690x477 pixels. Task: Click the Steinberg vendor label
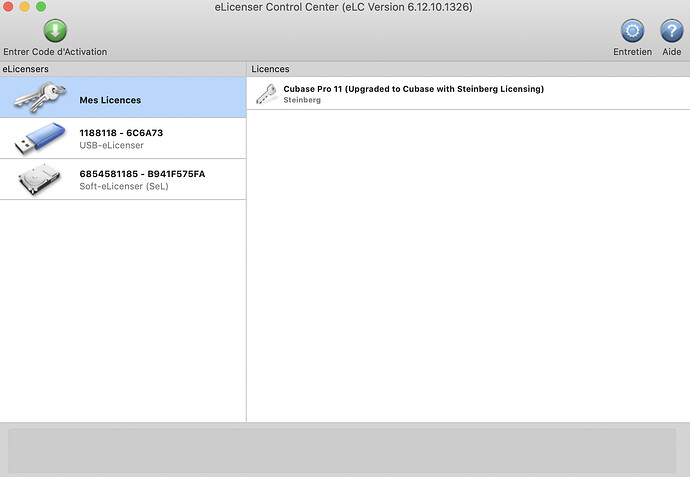click(302, 100)
